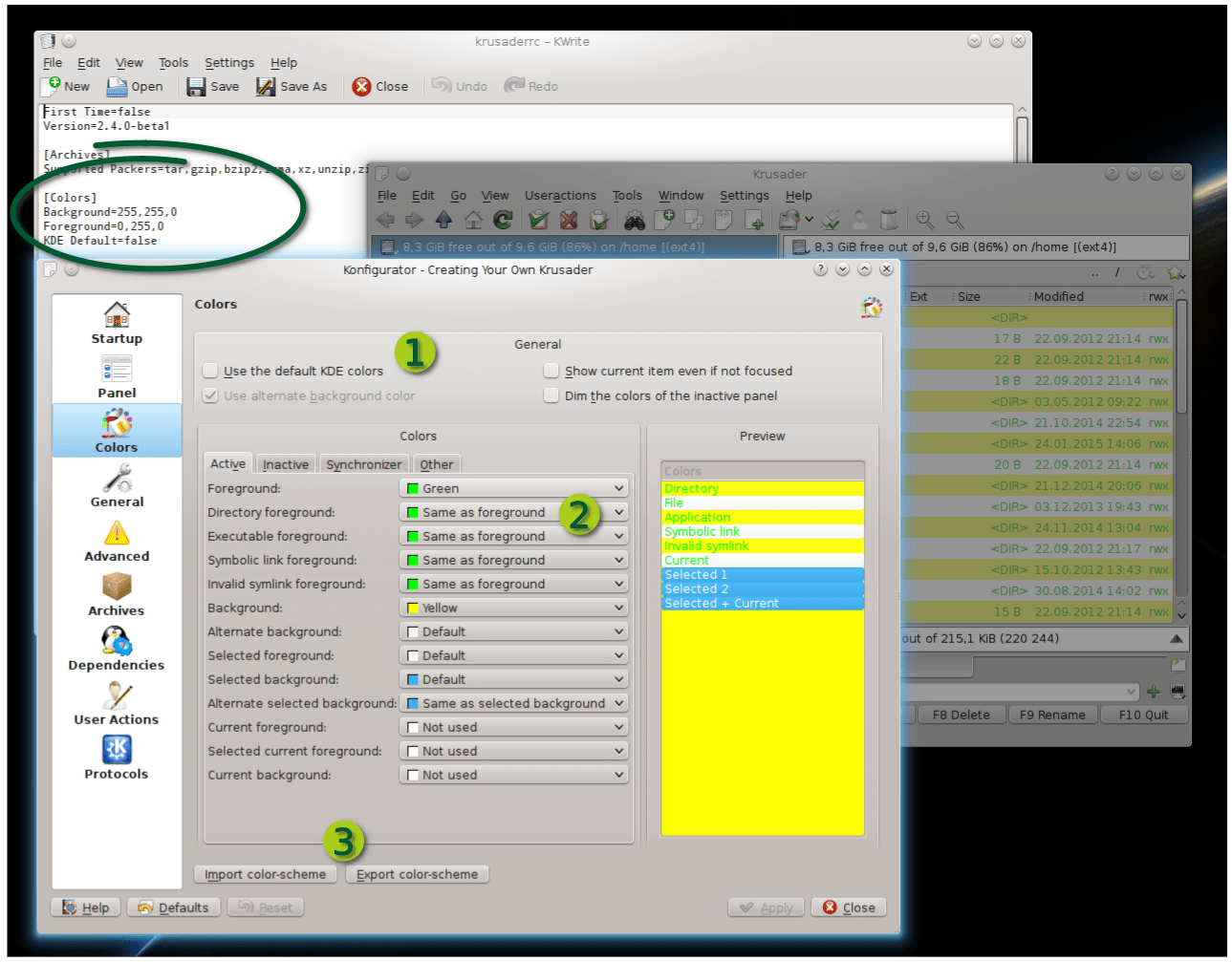The height and width of the screenshot is (962, 1232).
Task: Open the Alternate background dropdown
Action: [x=514, y=631]
